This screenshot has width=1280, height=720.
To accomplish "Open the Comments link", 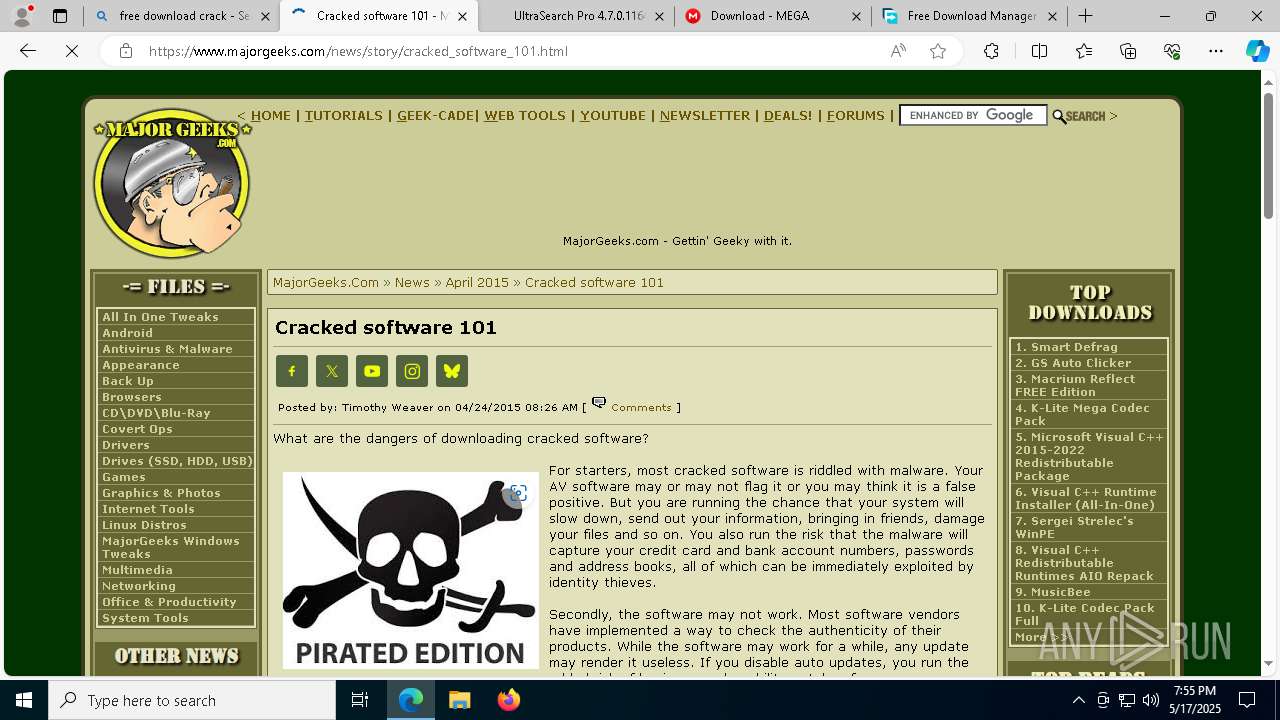I will point(641,407).
